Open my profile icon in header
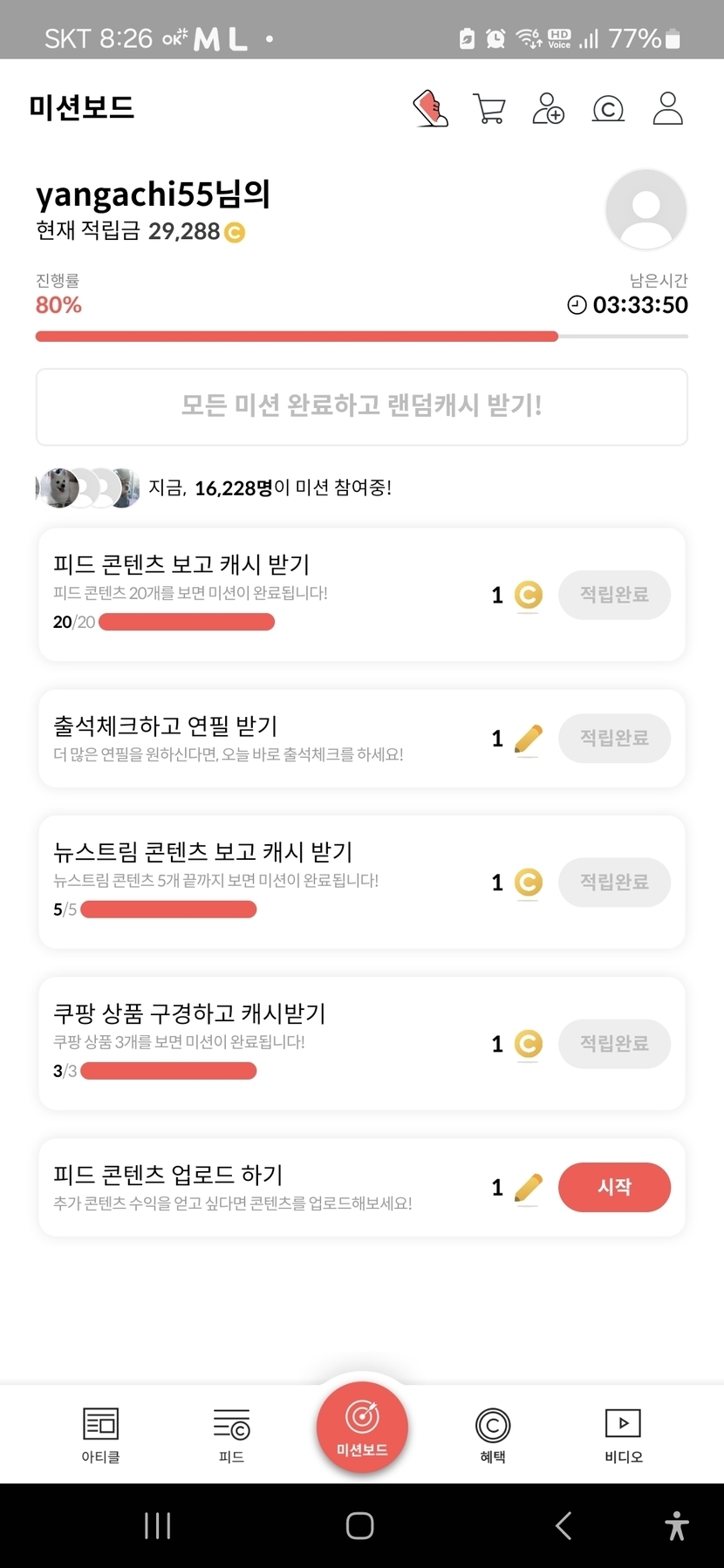The height and width of the screenshot is (1568, 724). pos(667,109)
